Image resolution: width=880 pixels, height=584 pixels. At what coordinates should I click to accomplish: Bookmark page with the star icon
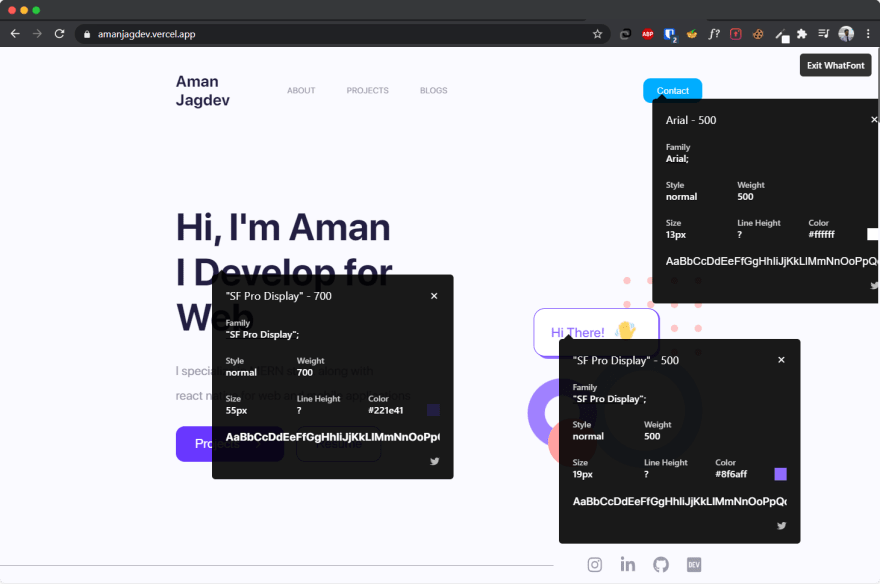597,34
